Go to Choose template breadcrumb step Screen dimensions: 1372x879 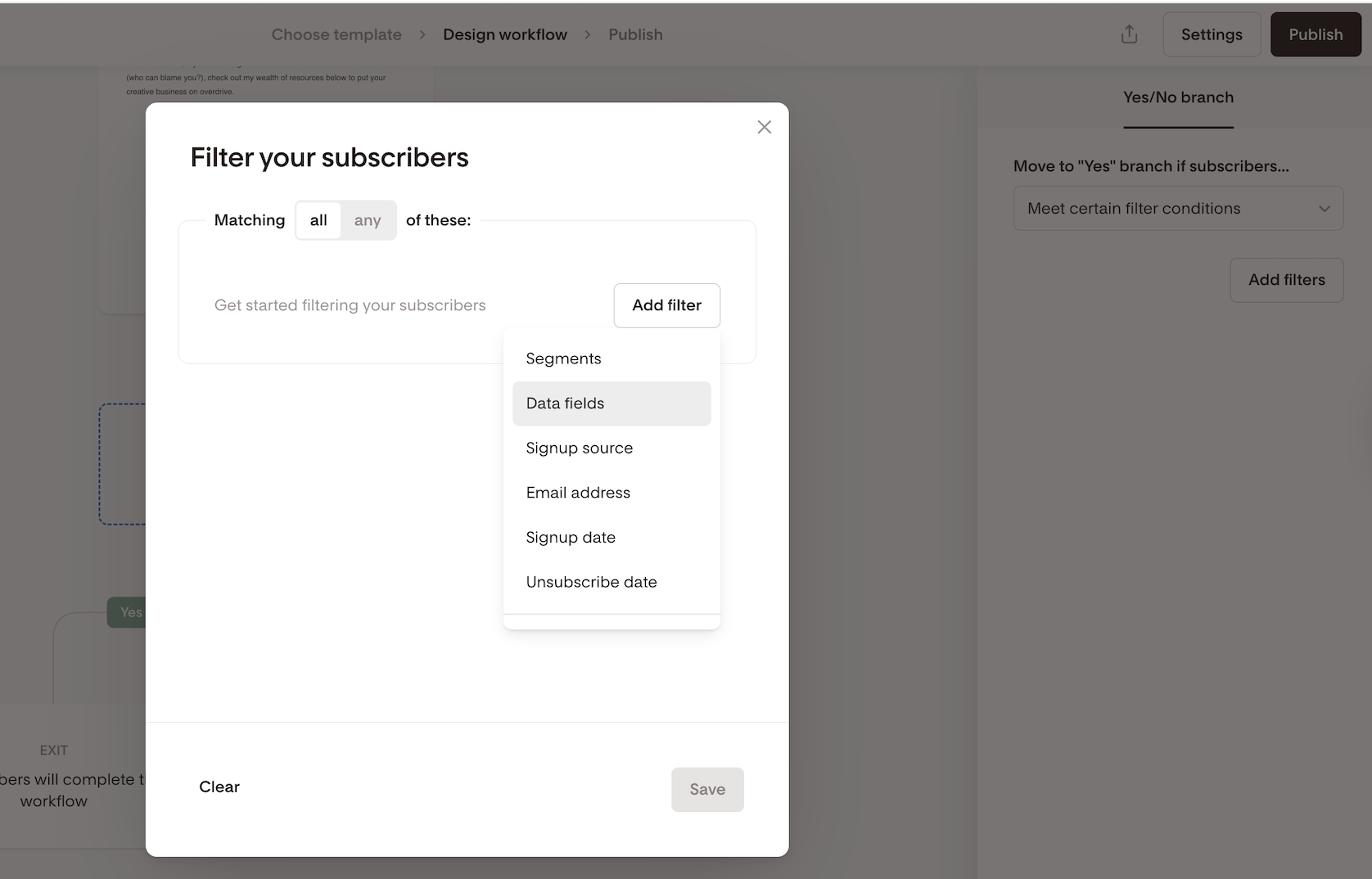336,34
